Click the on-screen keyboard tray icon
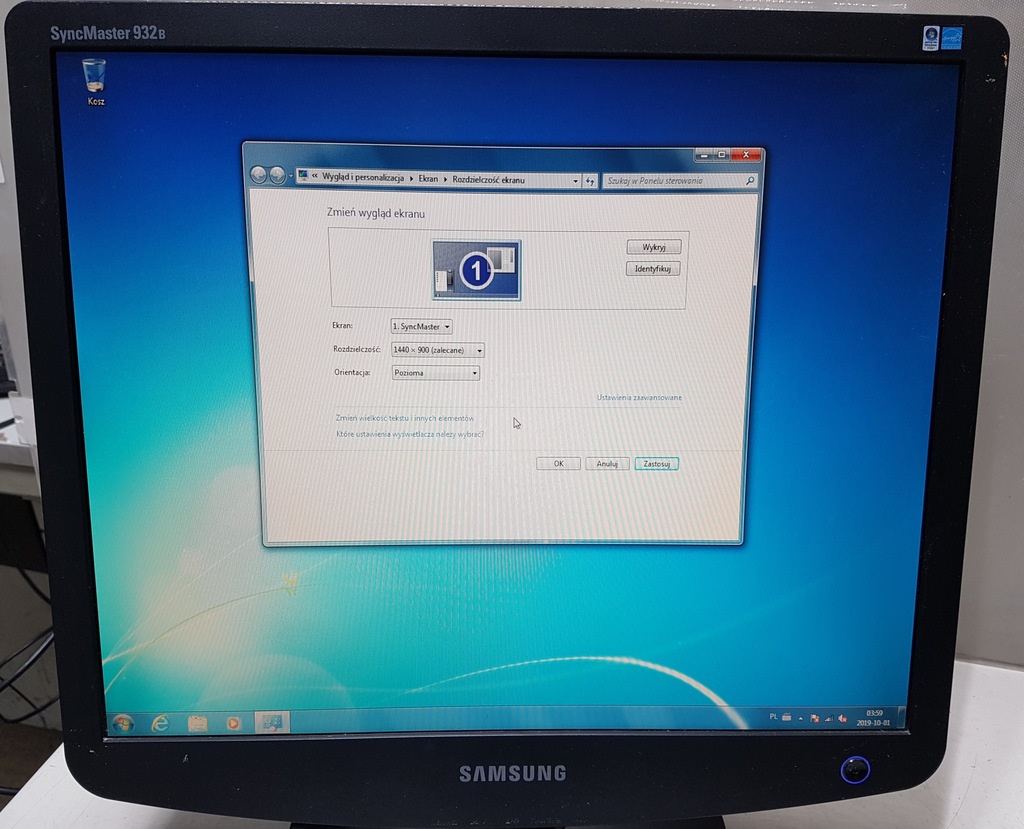The image size is (1024, 829). pos(787,717)
